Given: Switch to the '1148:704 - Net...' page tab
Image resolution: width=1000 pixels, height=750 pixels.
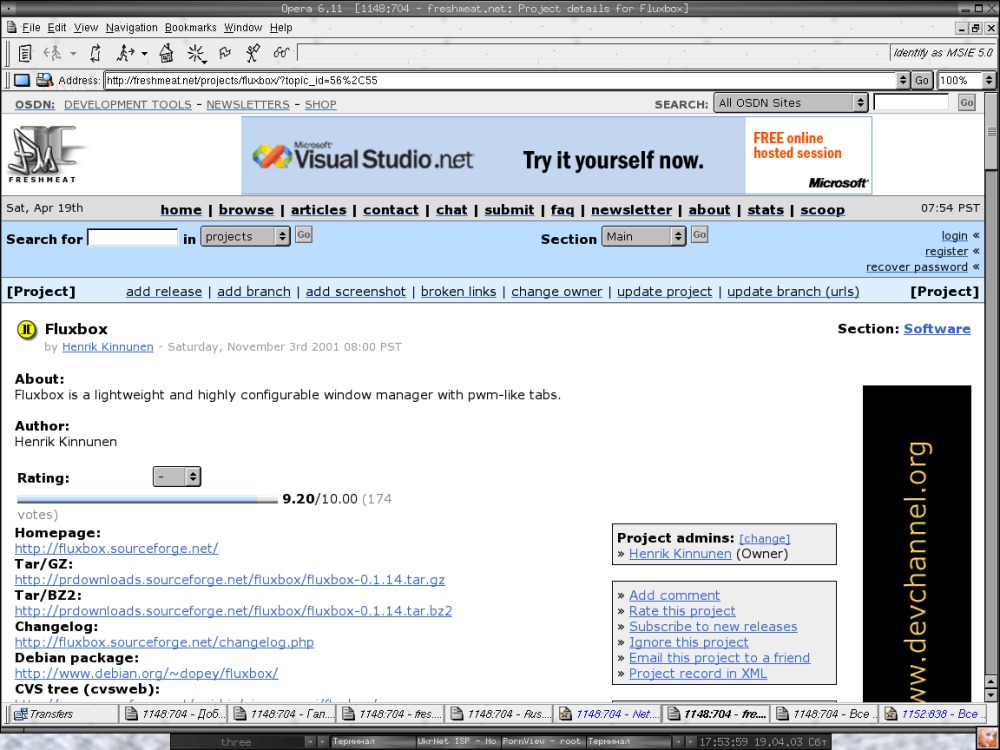Looking at the screenshot, I should click(x=608, y=714).
